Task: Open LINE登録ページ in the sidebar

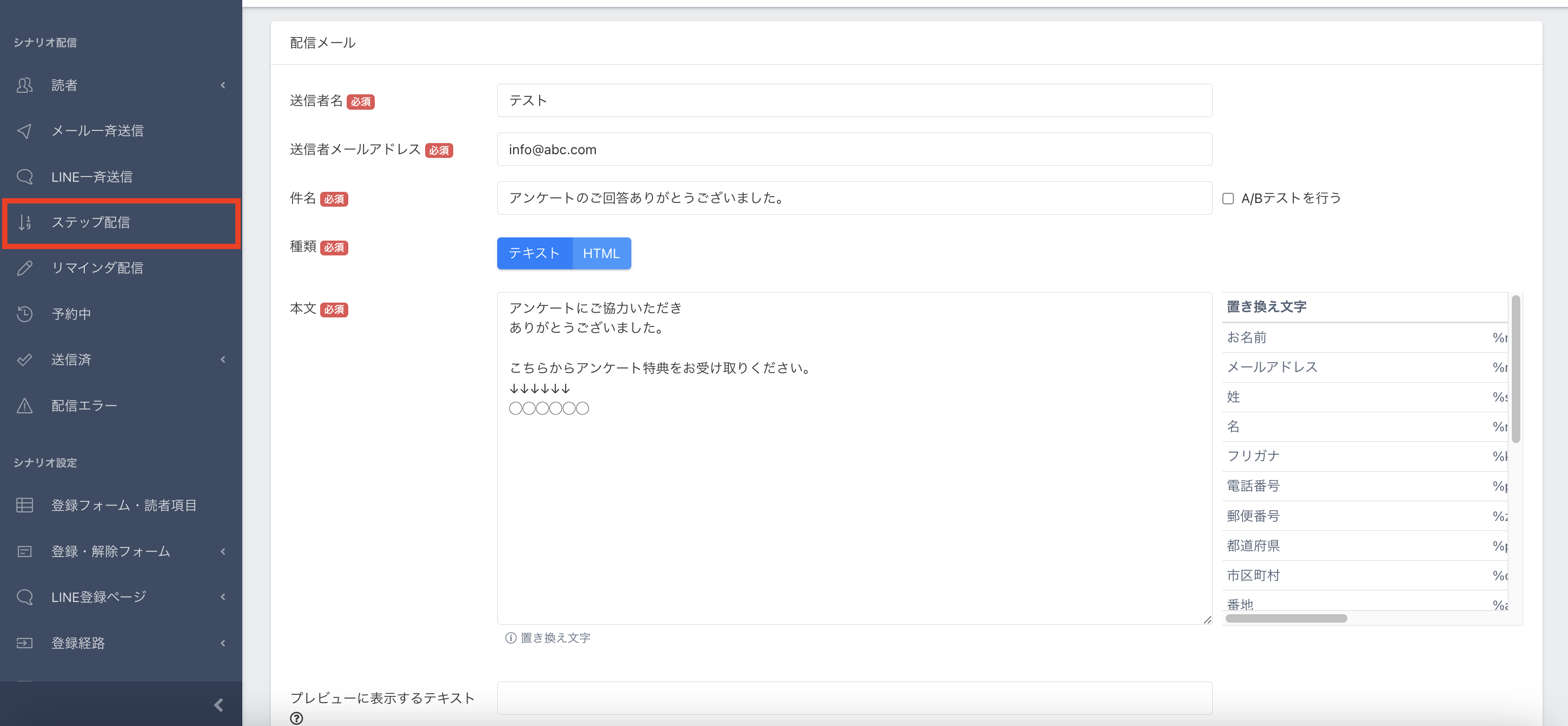Action: tap(99, 597)
